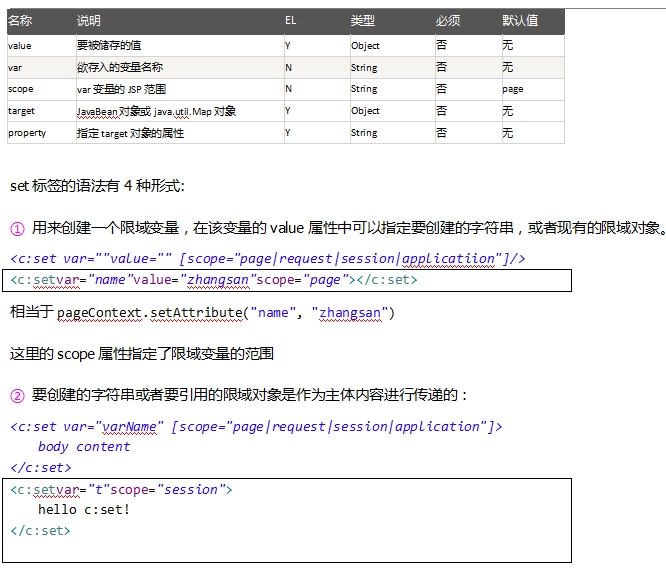Click the italic syntax line with var="" value=""
The image size is (666, 572).
[268, 259]
